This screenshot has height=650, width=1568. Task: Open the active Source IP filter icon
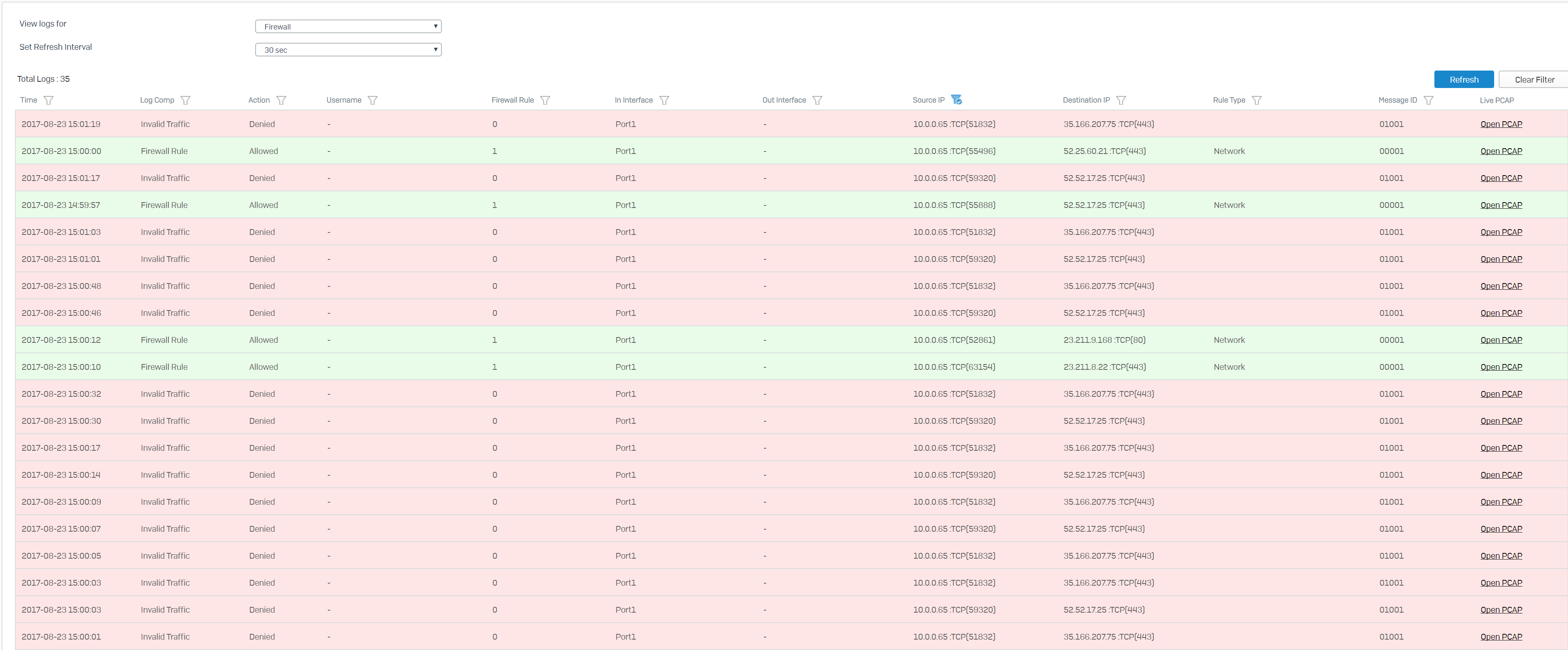point(956,99)
